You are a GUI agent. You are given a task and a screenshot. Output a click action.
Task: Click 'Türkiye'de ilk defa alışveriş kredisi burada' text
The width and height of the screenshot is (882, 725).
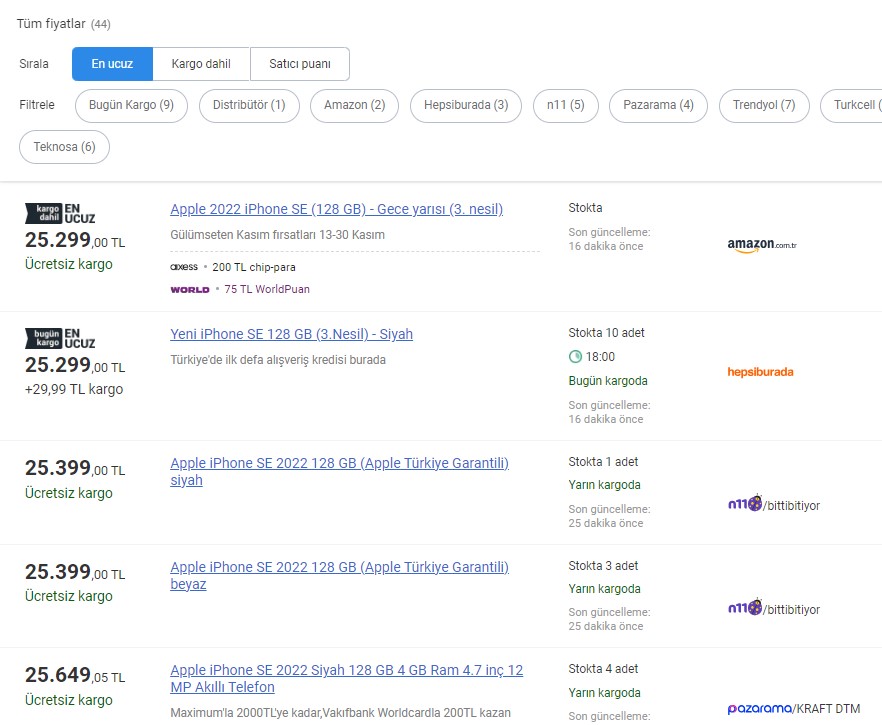coord(278,360)
